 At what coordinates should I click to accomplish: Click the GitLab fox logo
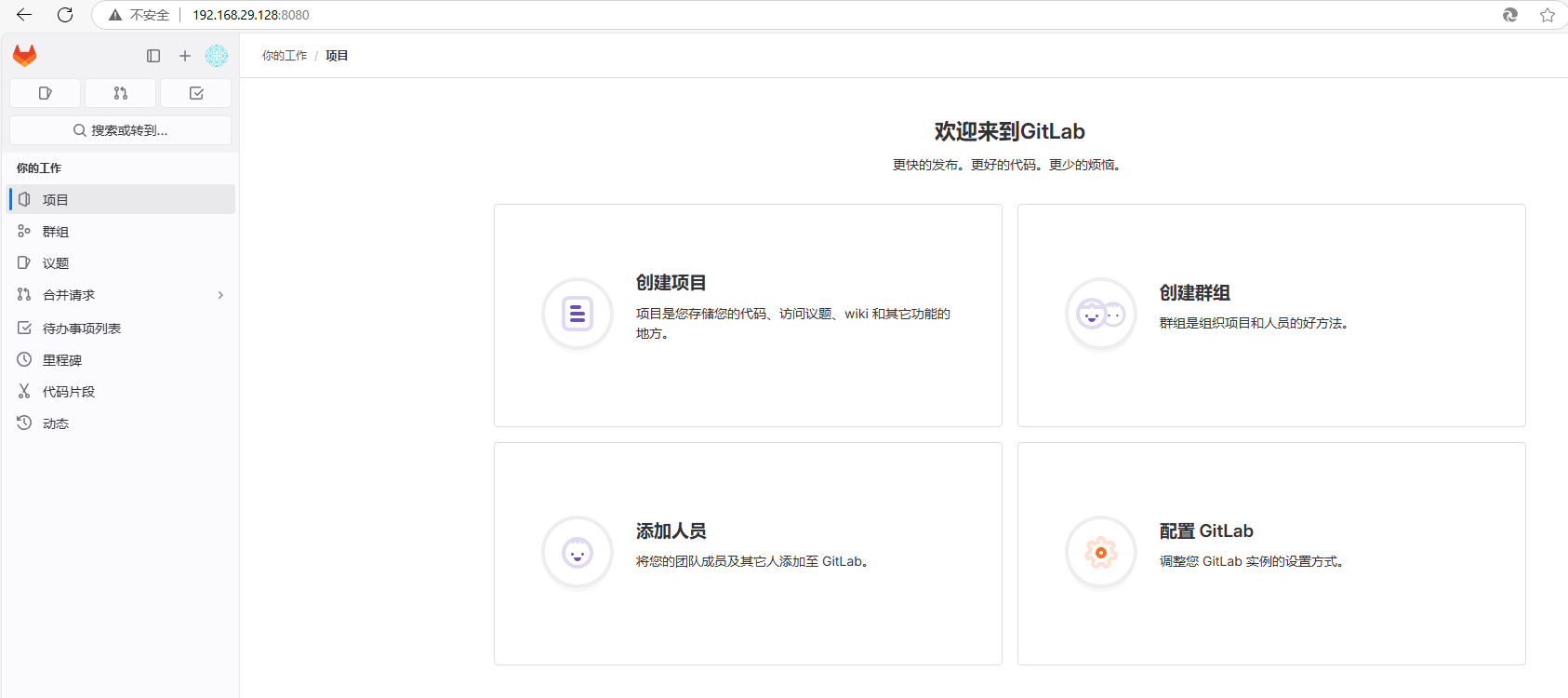pos(25,56)
